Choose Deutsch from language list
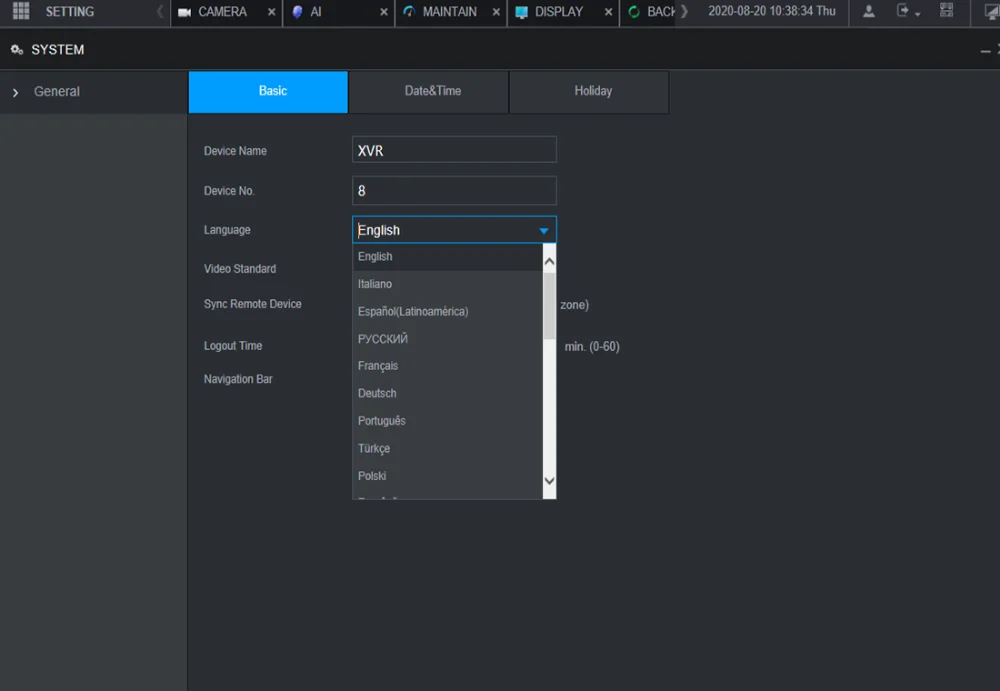The image size is (1000, 691). coord(447,394)
